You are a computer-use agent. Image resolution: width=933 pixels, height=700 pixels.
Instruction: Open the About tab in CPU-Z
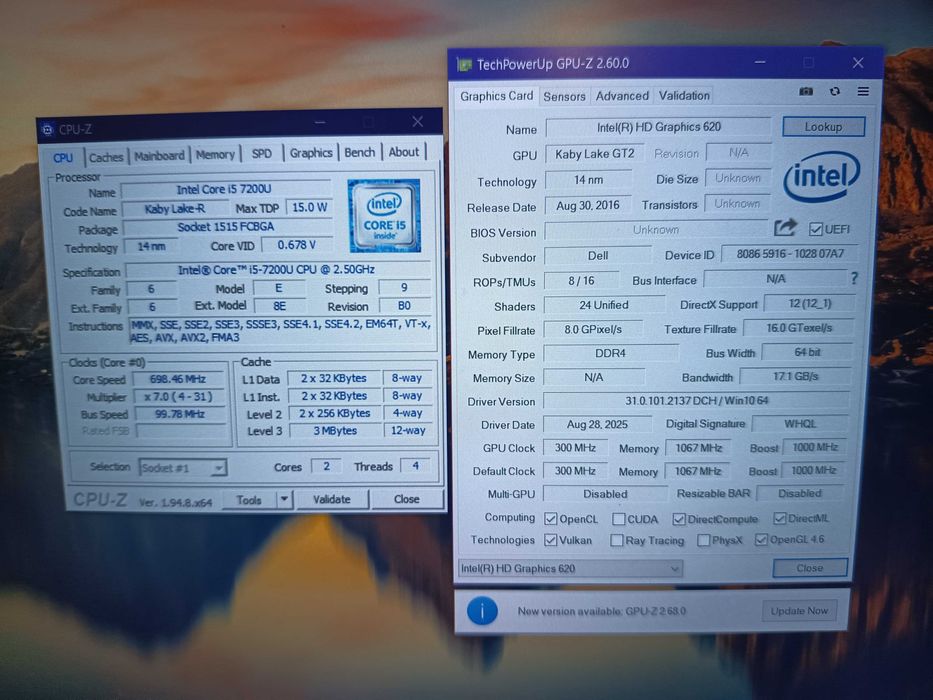pyautogui.click(x=403, y=152)
